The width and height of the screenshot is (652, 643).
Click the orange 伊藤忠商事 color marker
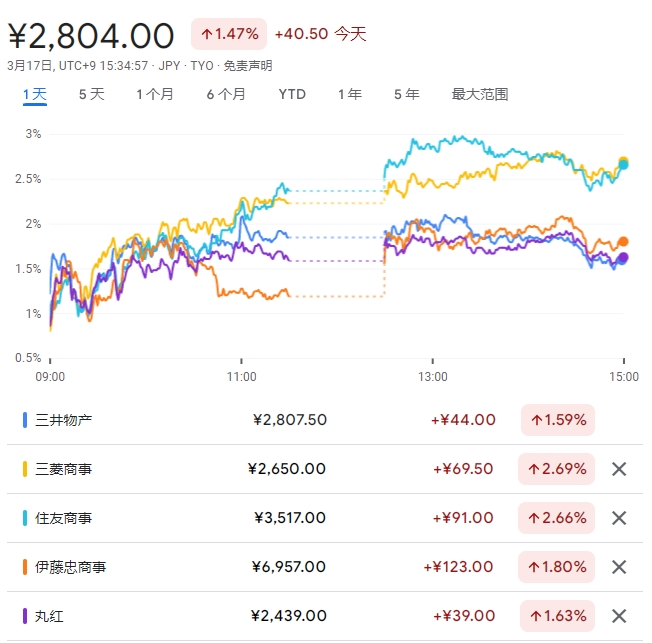click(24, 567)
